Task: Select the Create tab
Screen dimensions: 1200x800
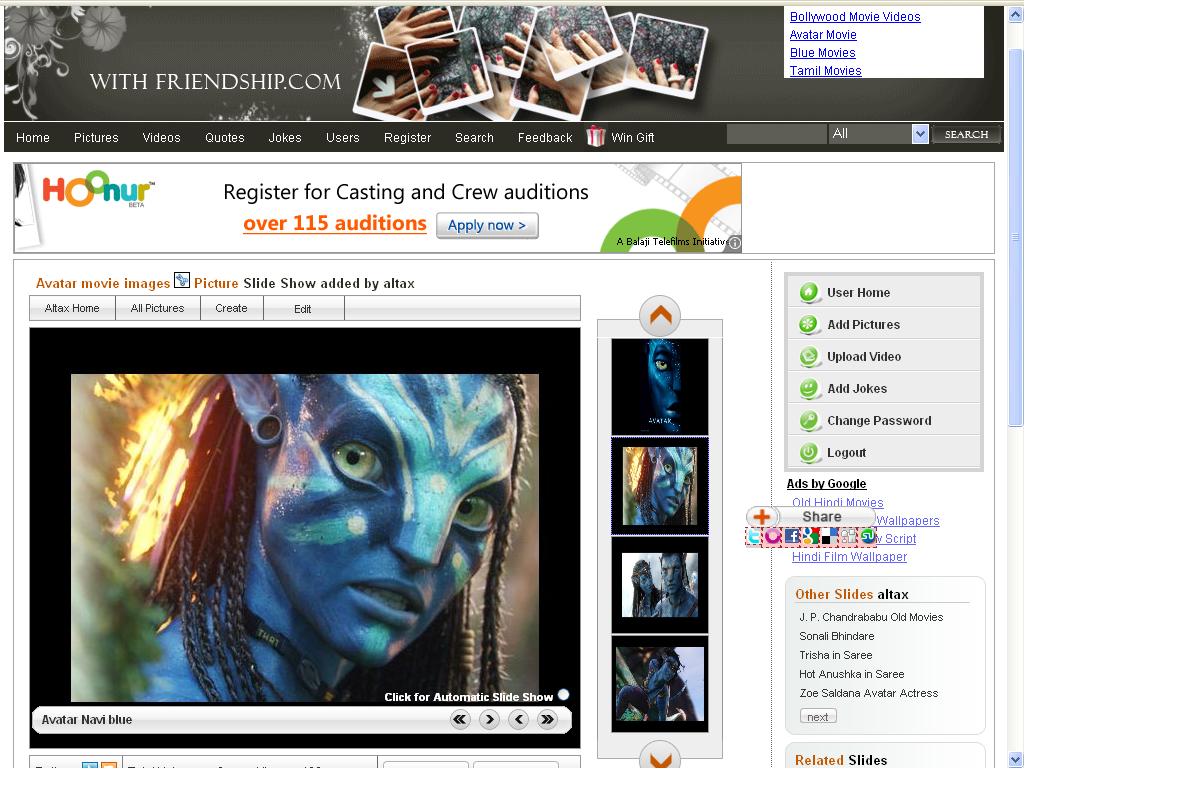Action: [231, 308]
